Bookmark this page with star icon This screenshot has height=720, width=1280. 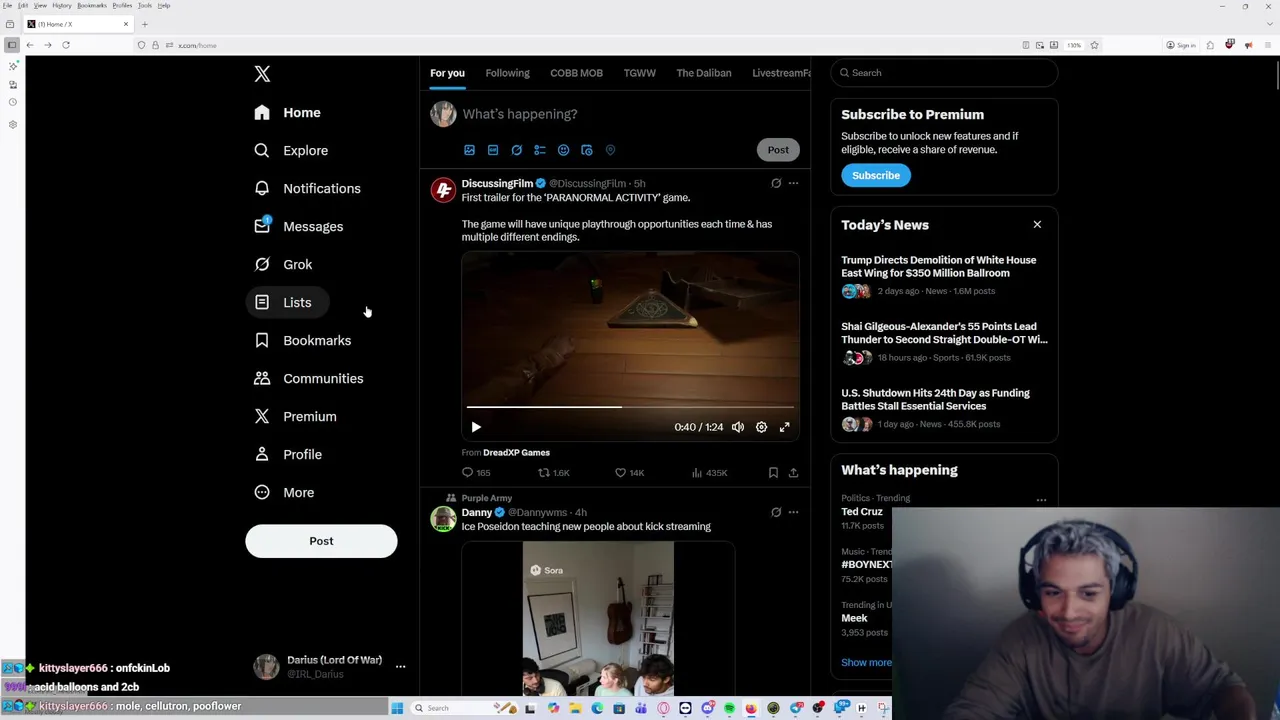point(1094,45)
